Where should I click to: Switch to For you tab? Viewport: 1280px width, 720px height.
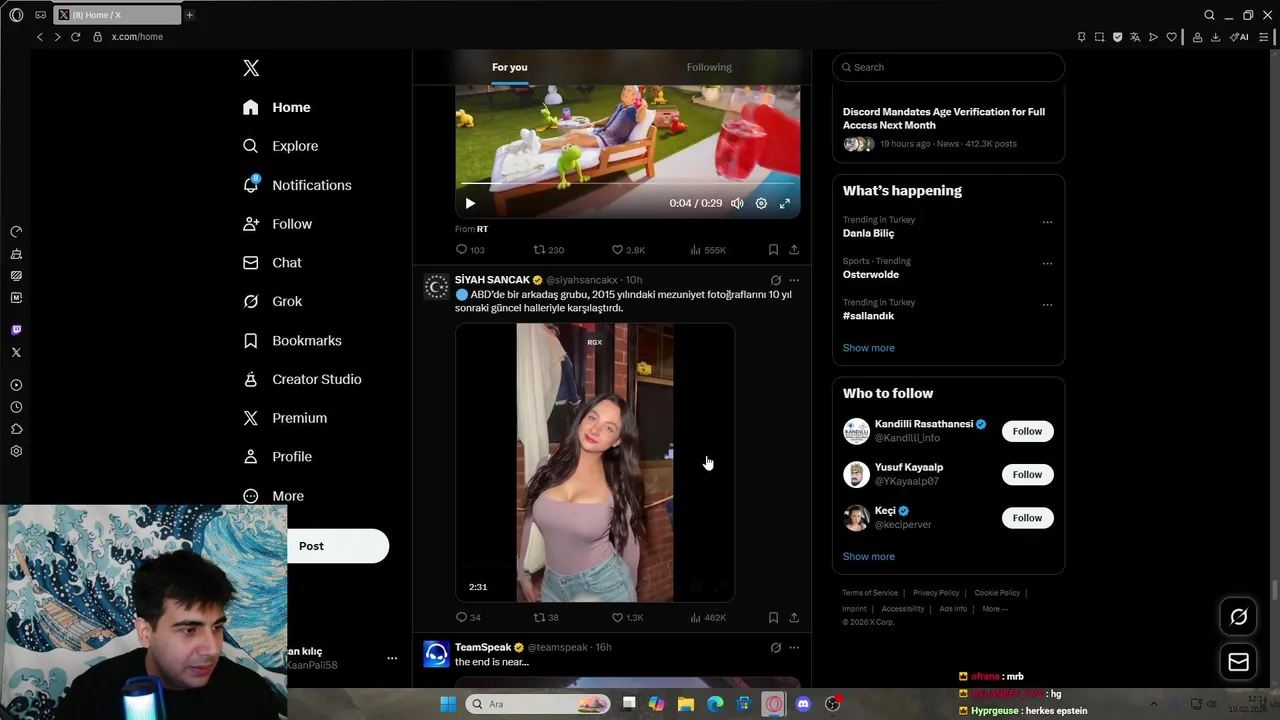509,67
